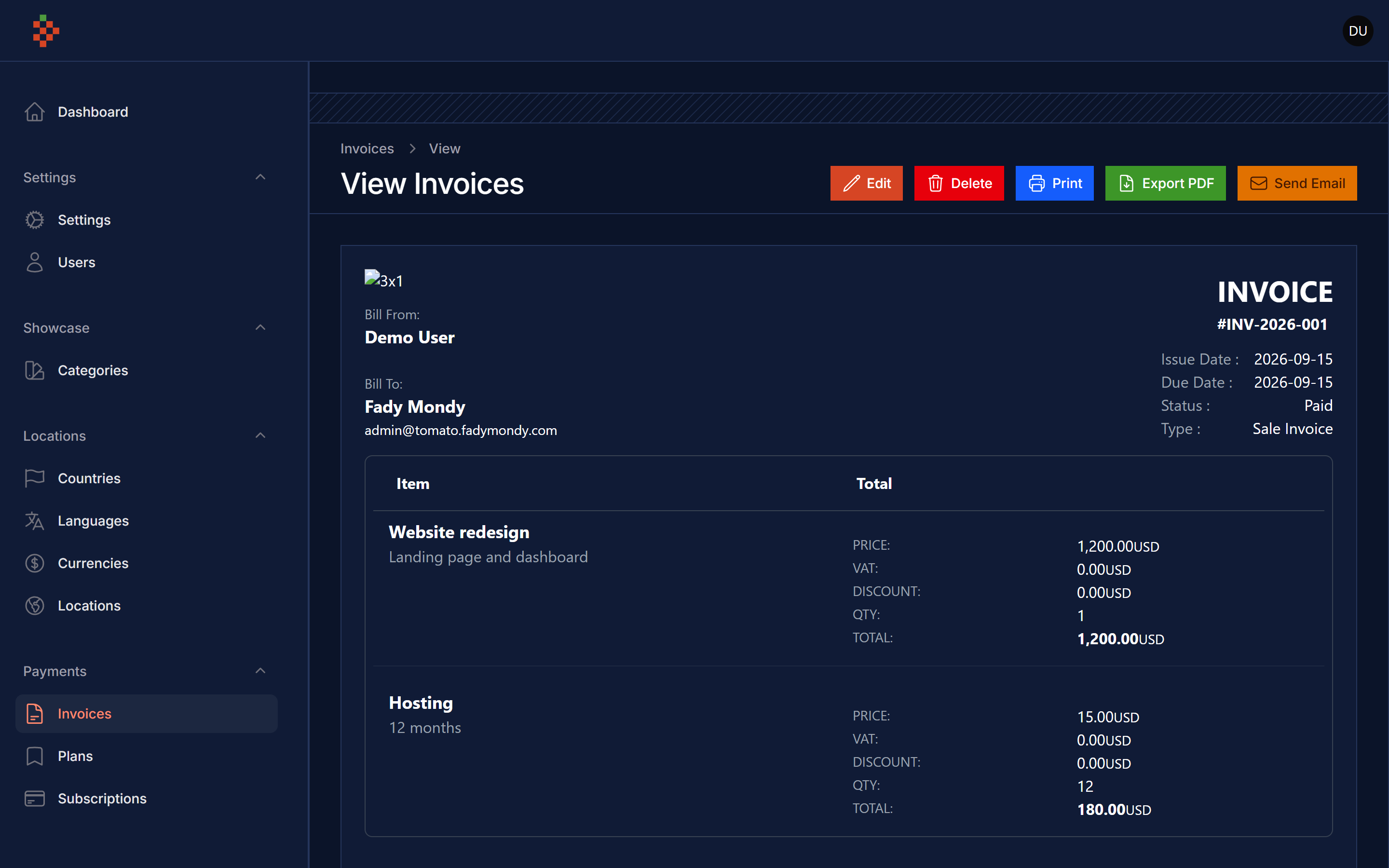Click the Paid status value
1389x868 pixels.
pos(1318,406)
